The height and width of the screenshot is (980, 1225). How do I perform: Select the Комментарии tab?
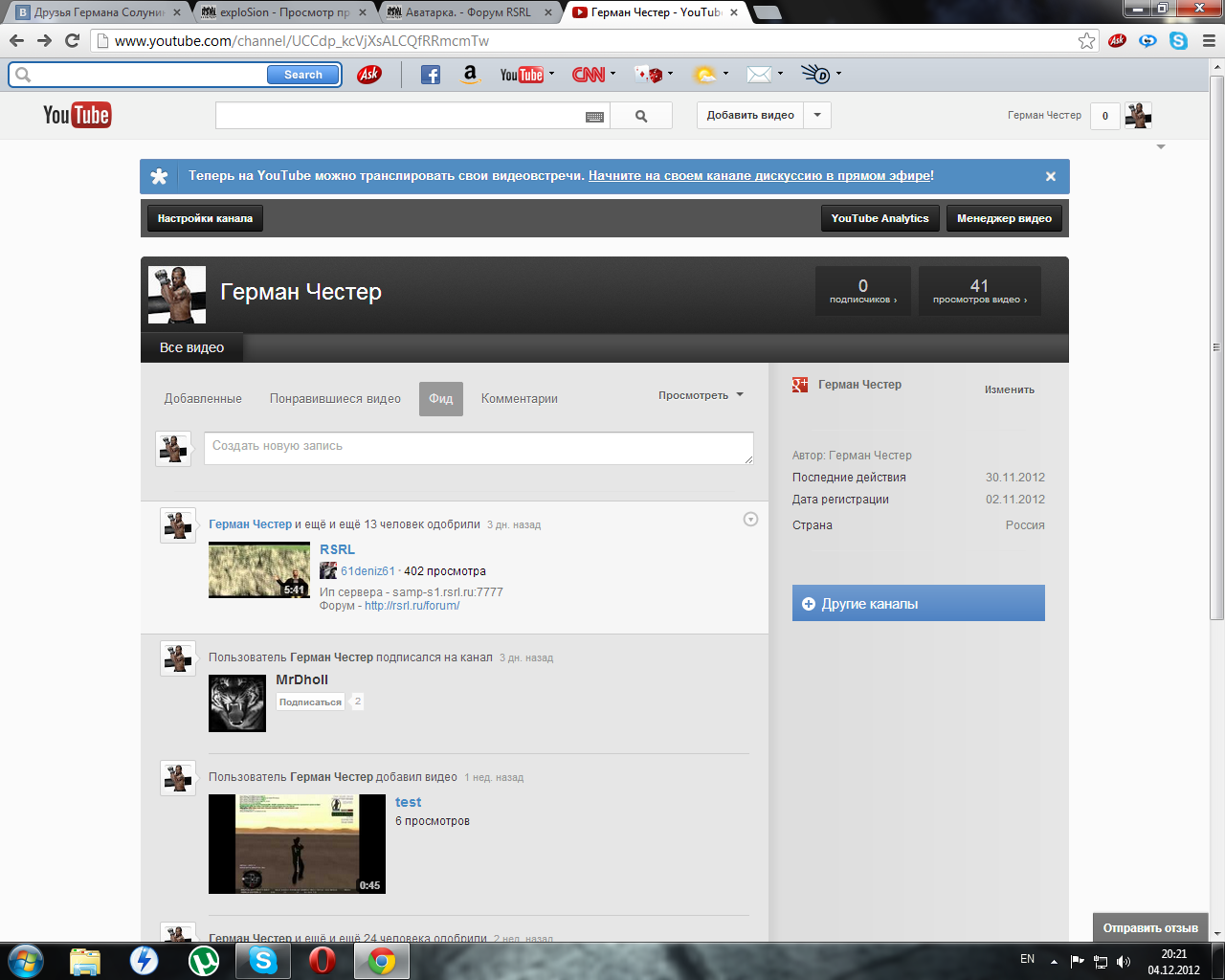[x=520, y=399]
